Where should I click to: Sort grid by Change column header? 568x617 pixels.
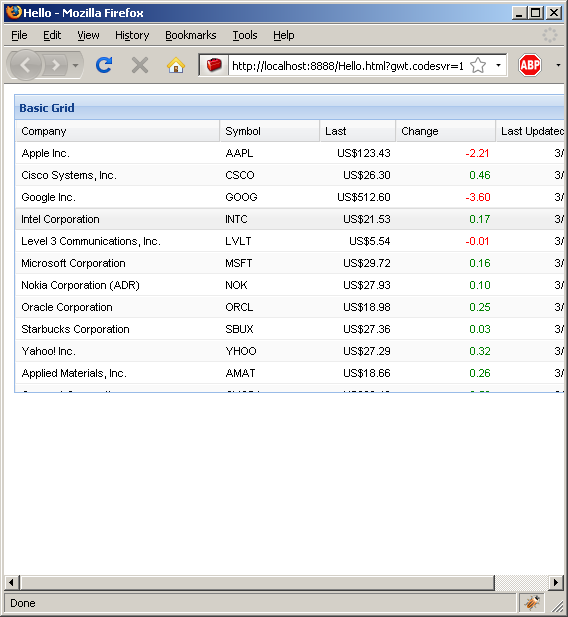[x=445, y=131]
